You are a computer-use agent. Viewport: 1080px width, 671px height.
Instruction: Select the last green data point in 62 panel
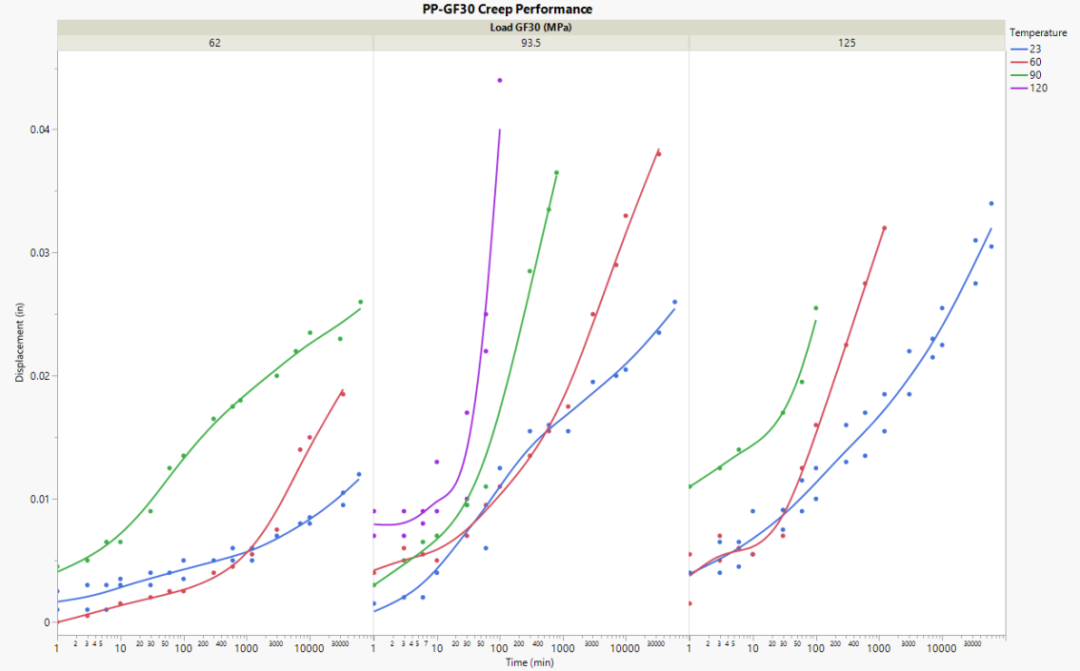[x=360, y=302]
